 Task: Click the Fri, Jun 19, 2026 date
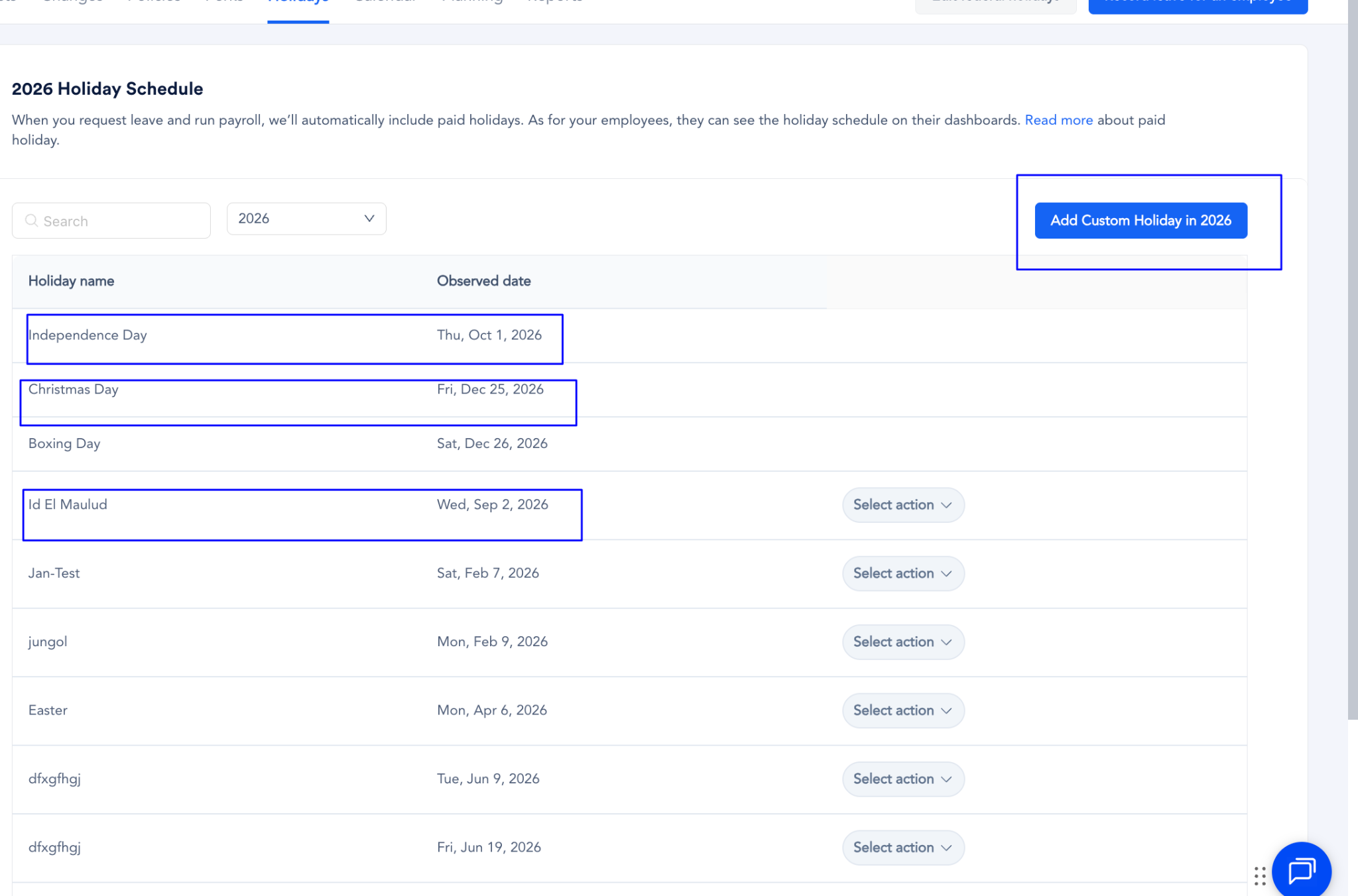[x=489, y=848]
